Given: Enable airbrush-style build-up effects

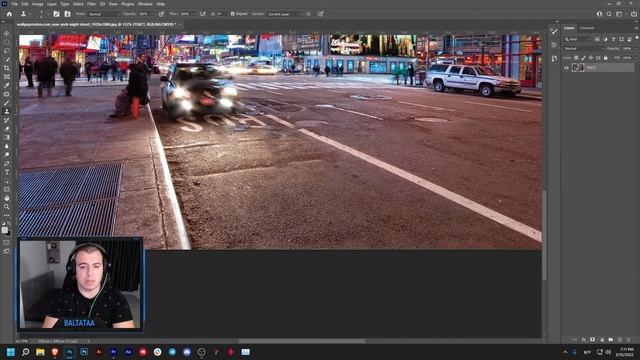Looking at the screenshot, I should point(203,14).
